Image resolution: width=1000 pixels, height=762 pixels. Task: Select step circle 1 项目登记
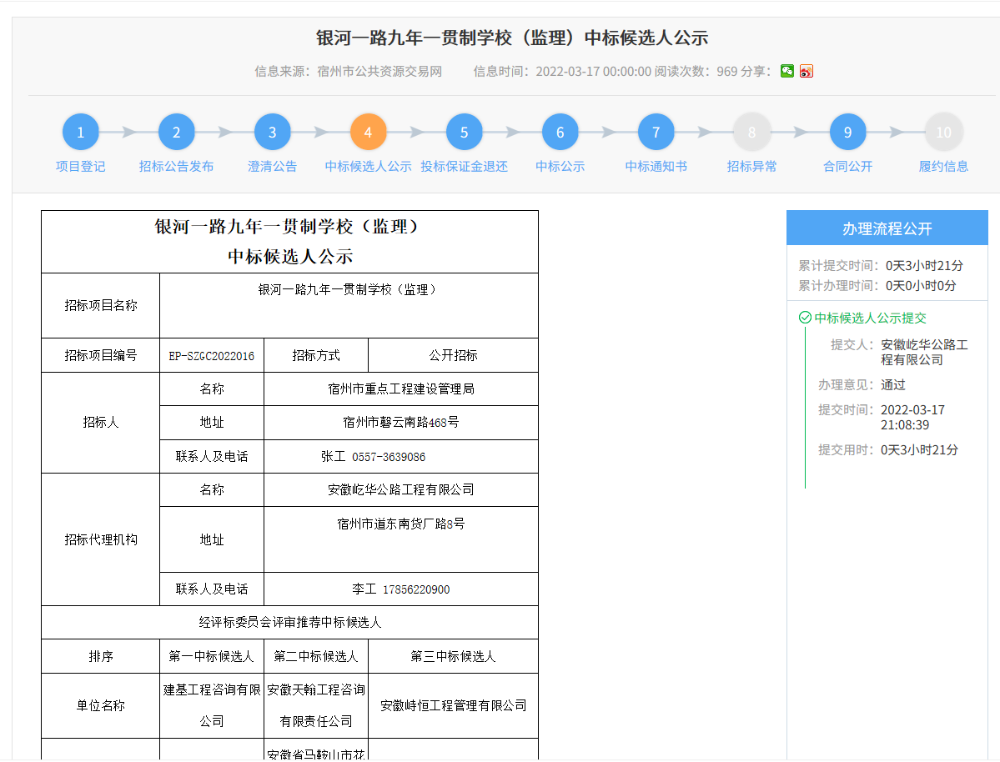tap(80, 132)
